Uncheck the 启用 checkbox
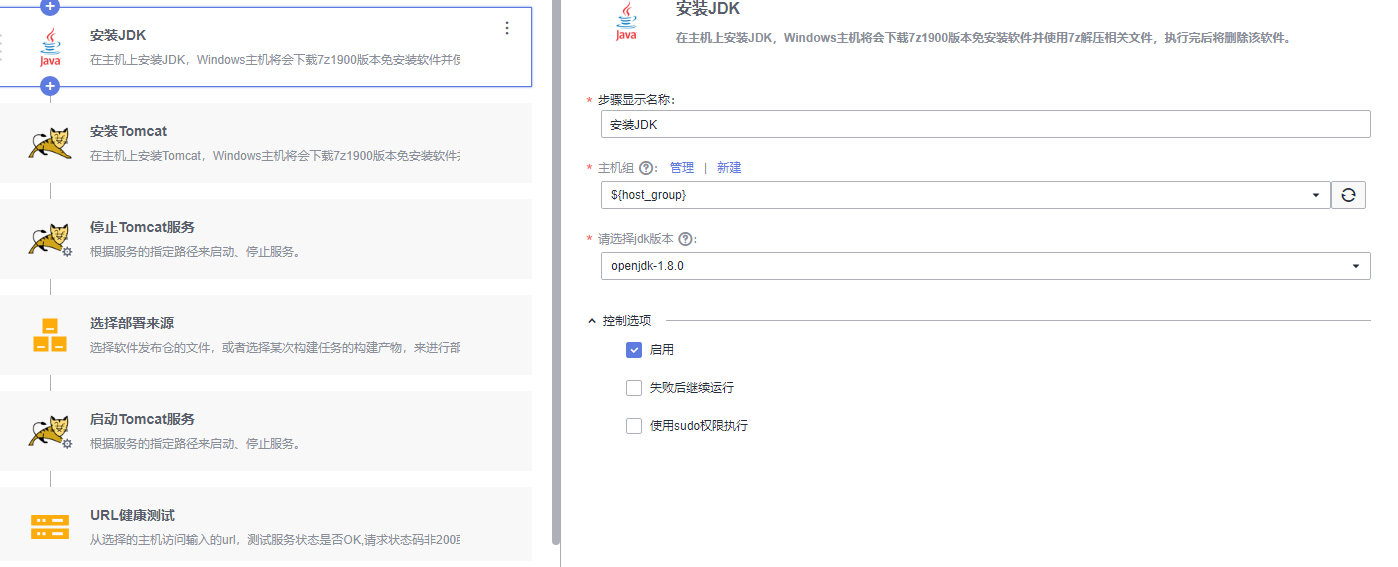Screen dimensions: 1398x567 click(x=634, y=350)
